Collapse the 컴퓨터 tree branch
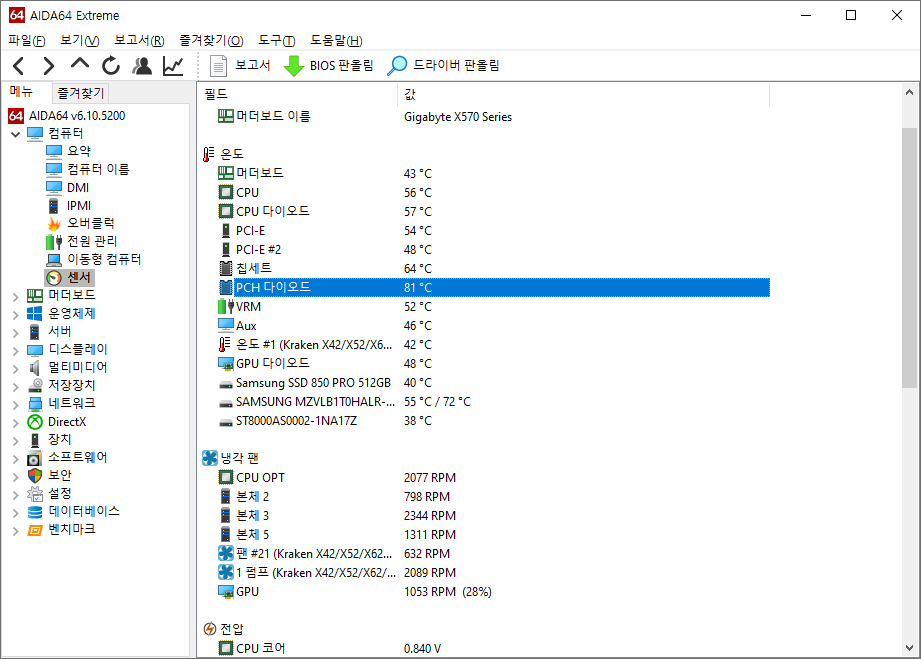 tap(14, 132)
